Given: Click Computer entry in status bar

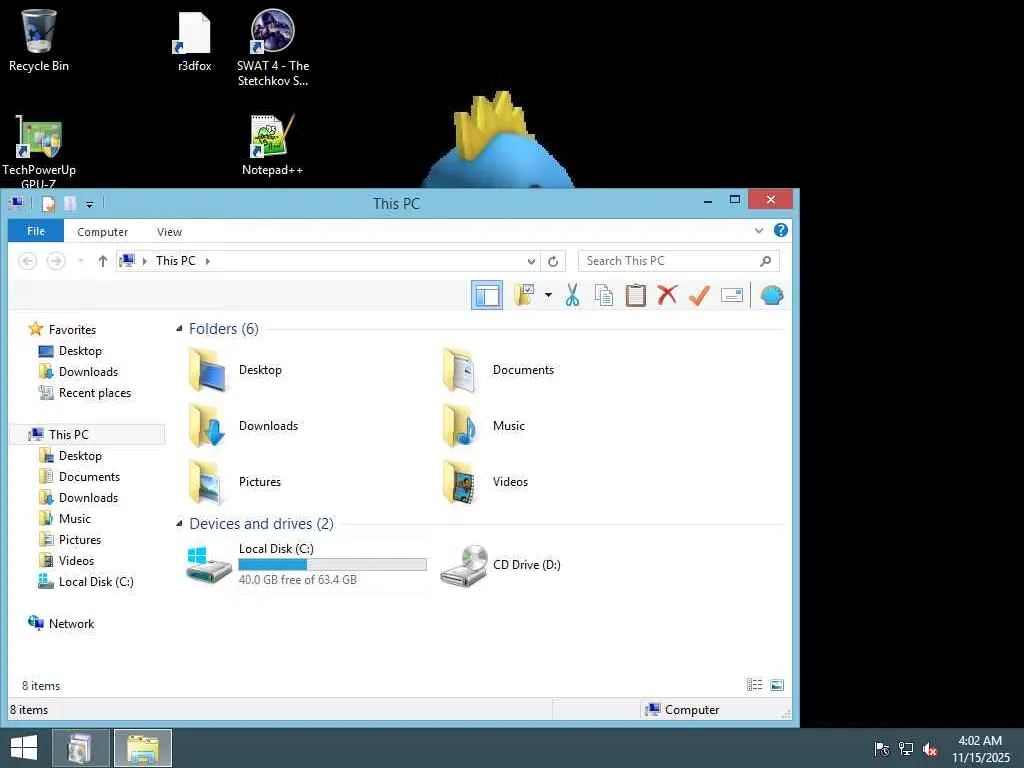Looking at the screenshot, I should (x=682, y=710).
